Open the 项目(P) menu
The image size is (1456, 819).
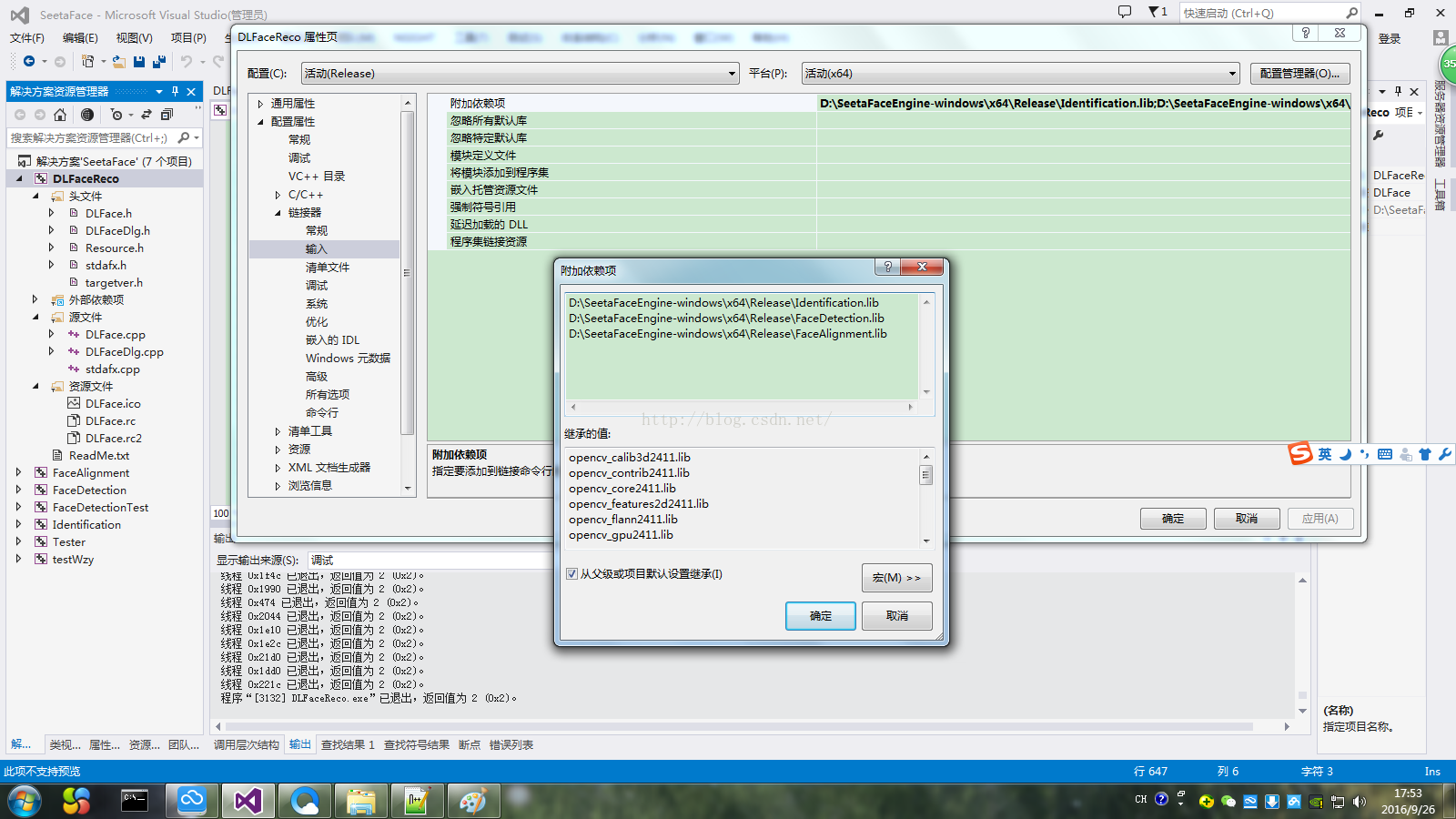(188, 37)
